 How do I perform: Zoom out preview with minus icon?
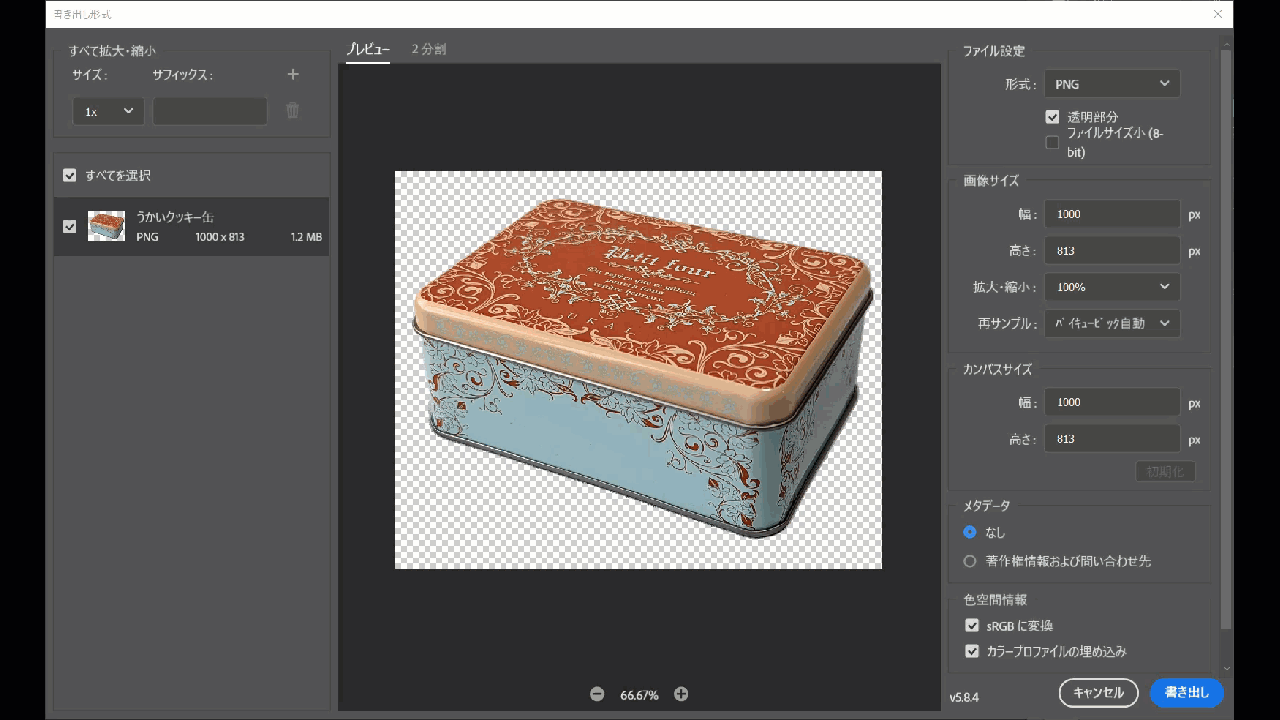click(597, 694)
